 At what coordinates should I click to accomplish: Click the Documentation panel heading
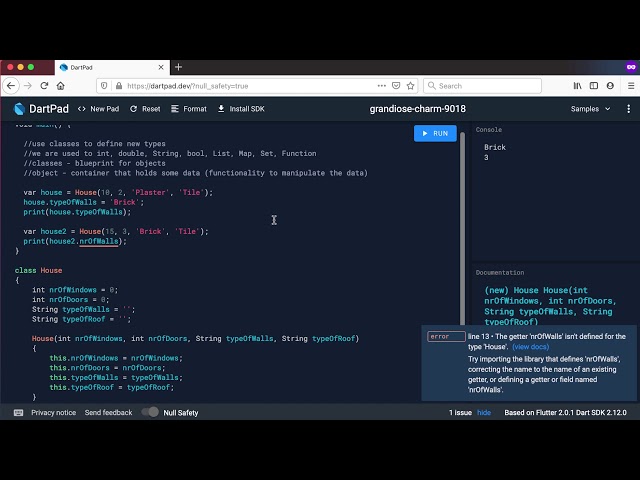click(500, 273)
